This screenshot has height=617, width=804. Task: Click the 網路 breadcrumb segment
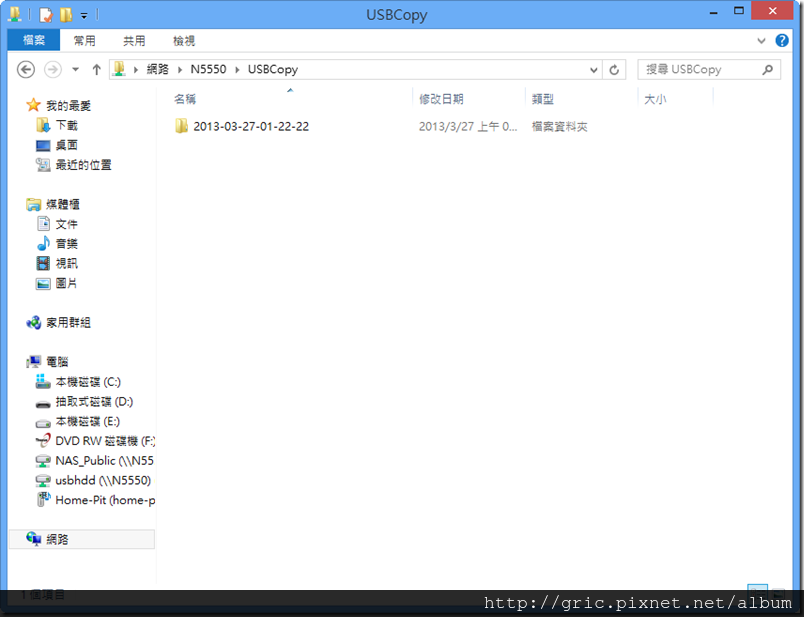157,69
